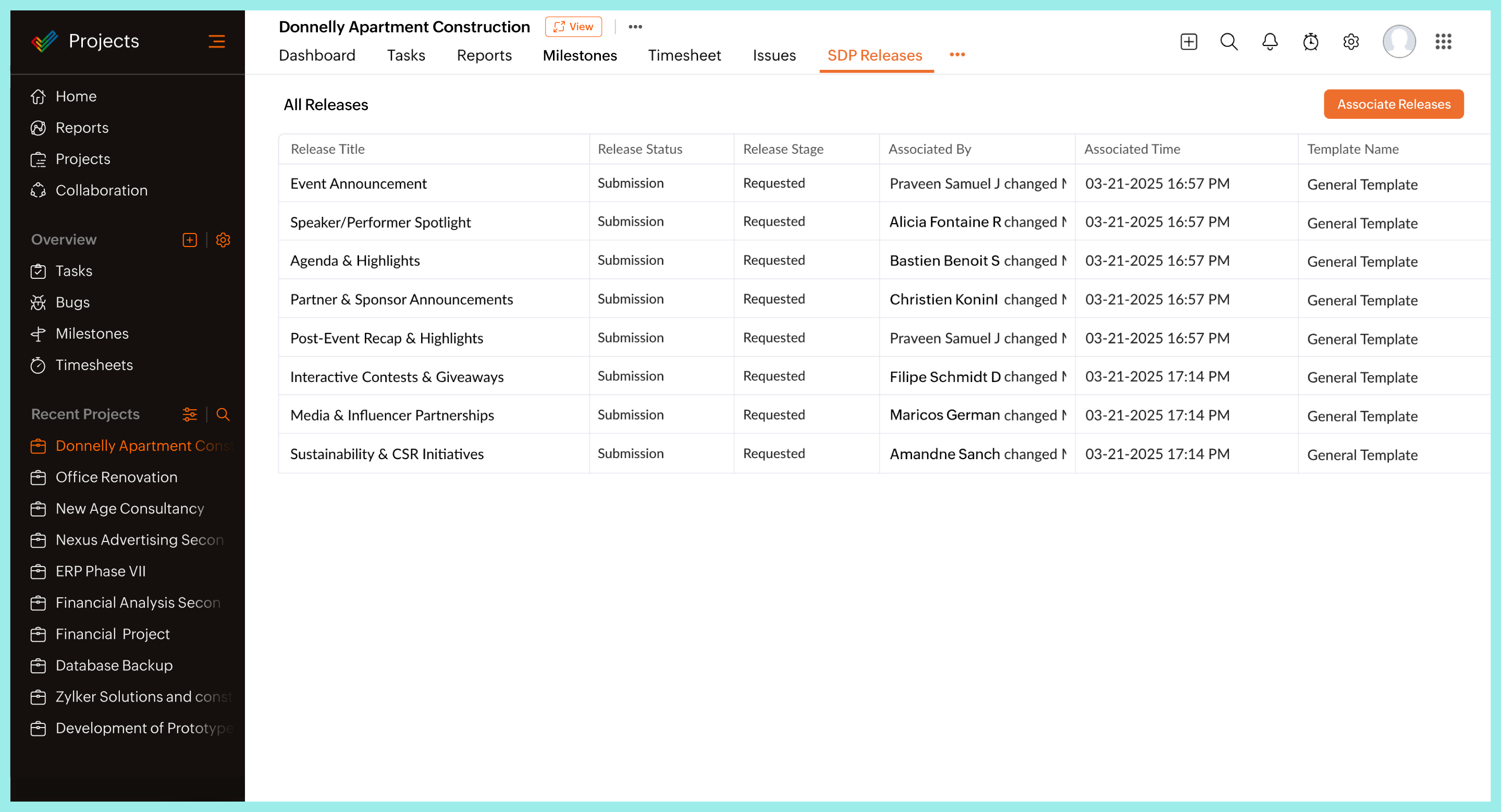This screenshot has width=1501, height=812.
Task: Open project options ellipsis beside View
Action: pos(635,27)
